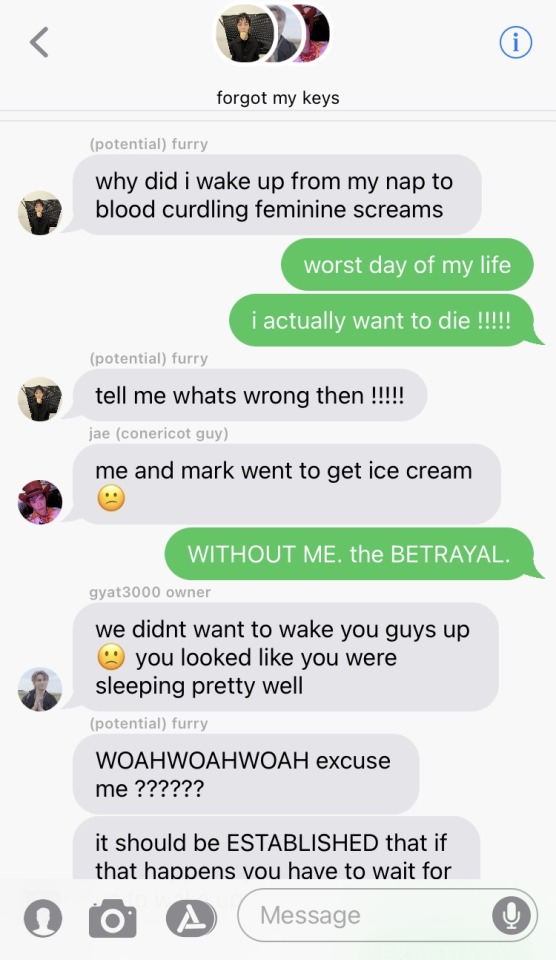Focus the Message text field

388,915
